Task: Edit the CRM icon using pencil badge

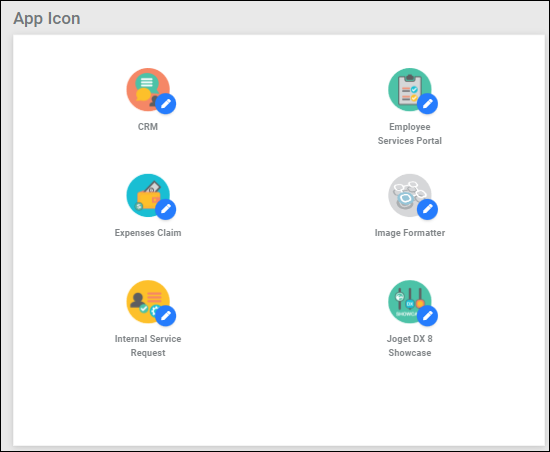Action: tap(166, 104)
